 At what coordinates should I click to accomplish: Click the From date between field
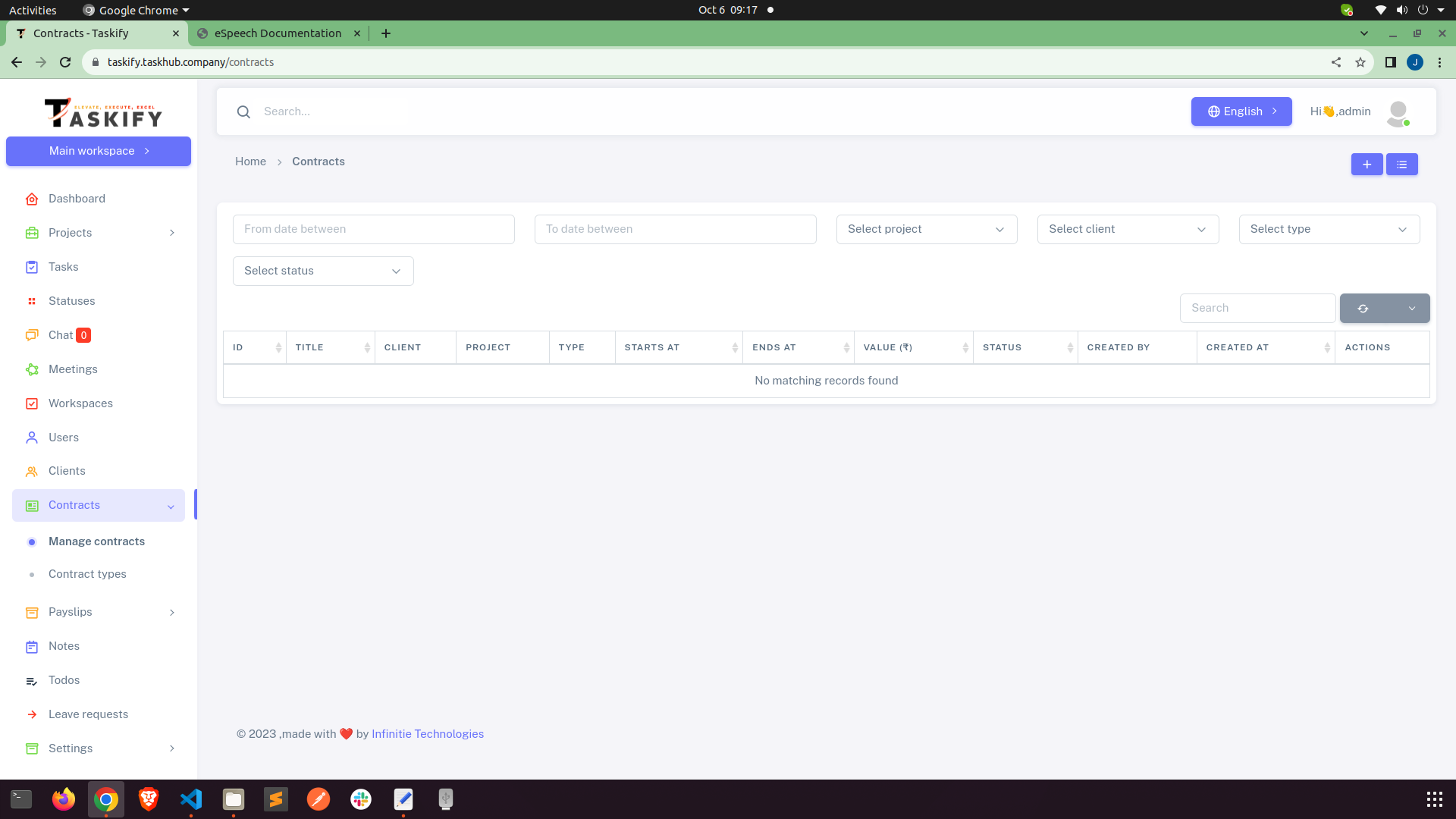(373, 229)
